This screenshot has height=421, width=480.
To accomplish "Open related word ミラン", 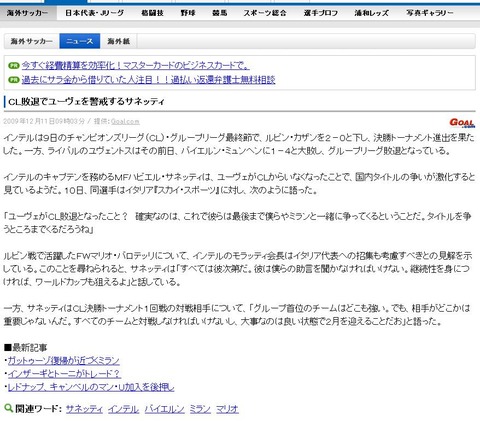I will tap(200, 409).
